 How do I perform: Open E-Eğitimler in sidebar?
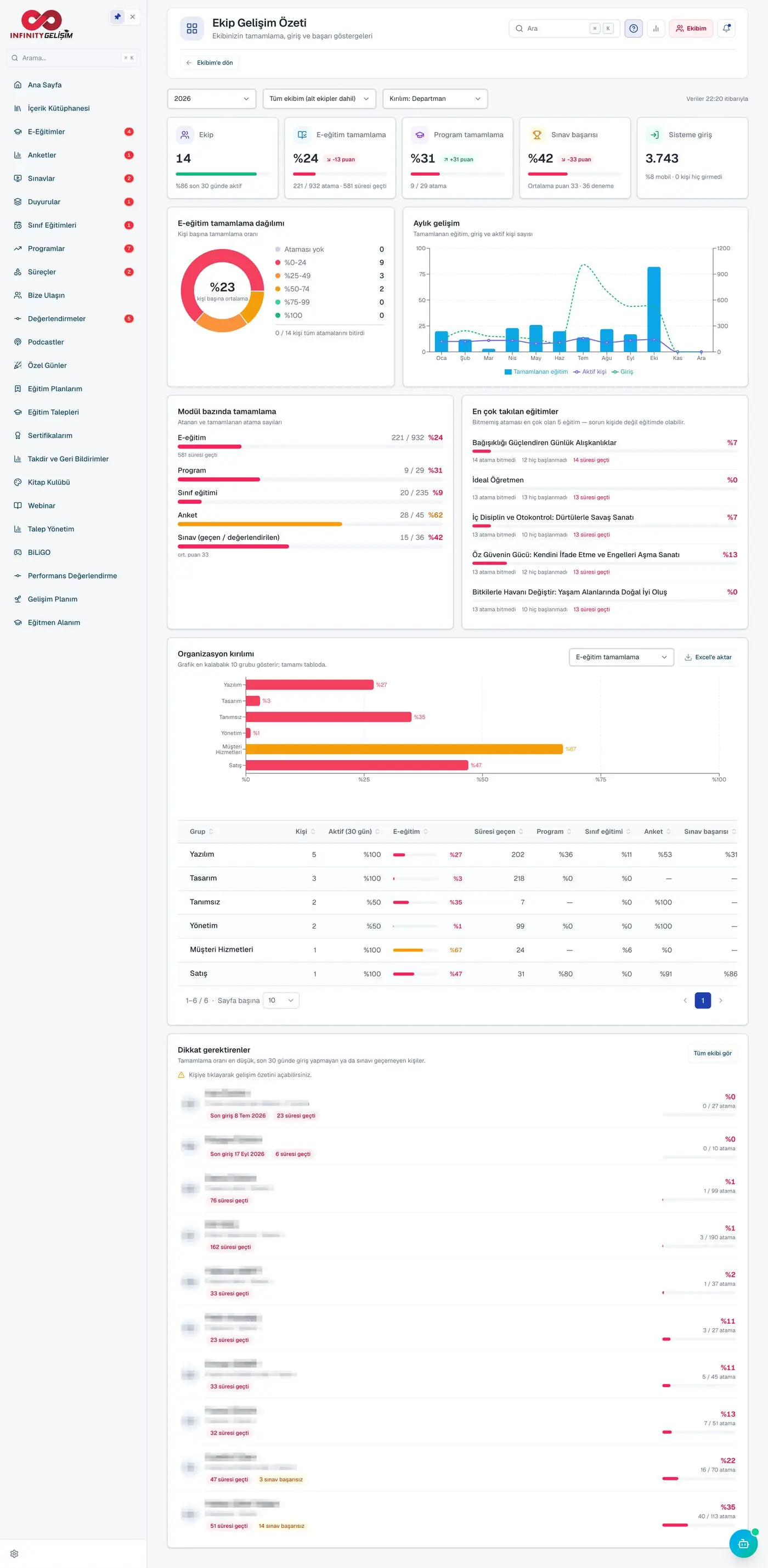pos(74,132)
